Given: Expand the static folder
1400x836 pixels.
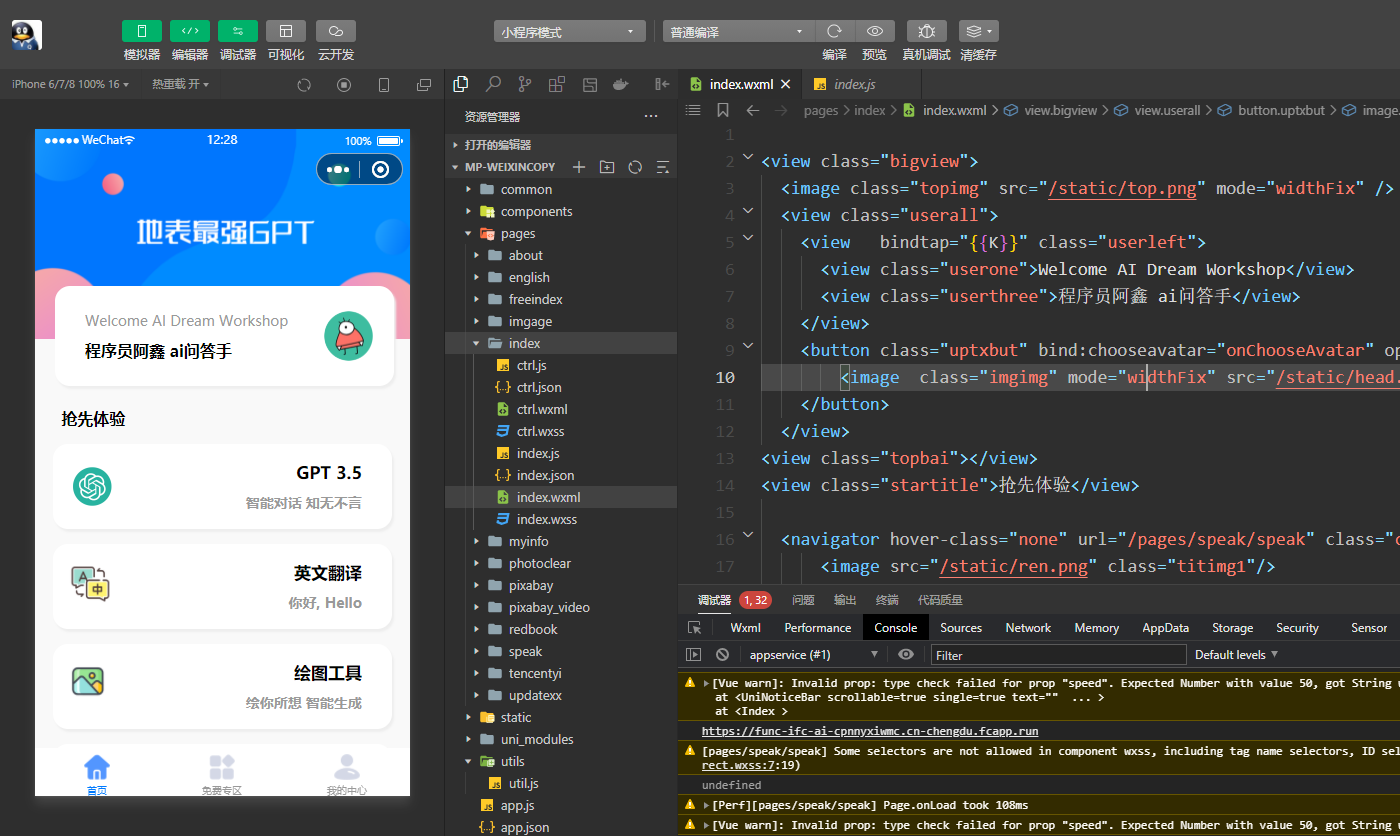Looking at the screenshot, I should 561,717.
